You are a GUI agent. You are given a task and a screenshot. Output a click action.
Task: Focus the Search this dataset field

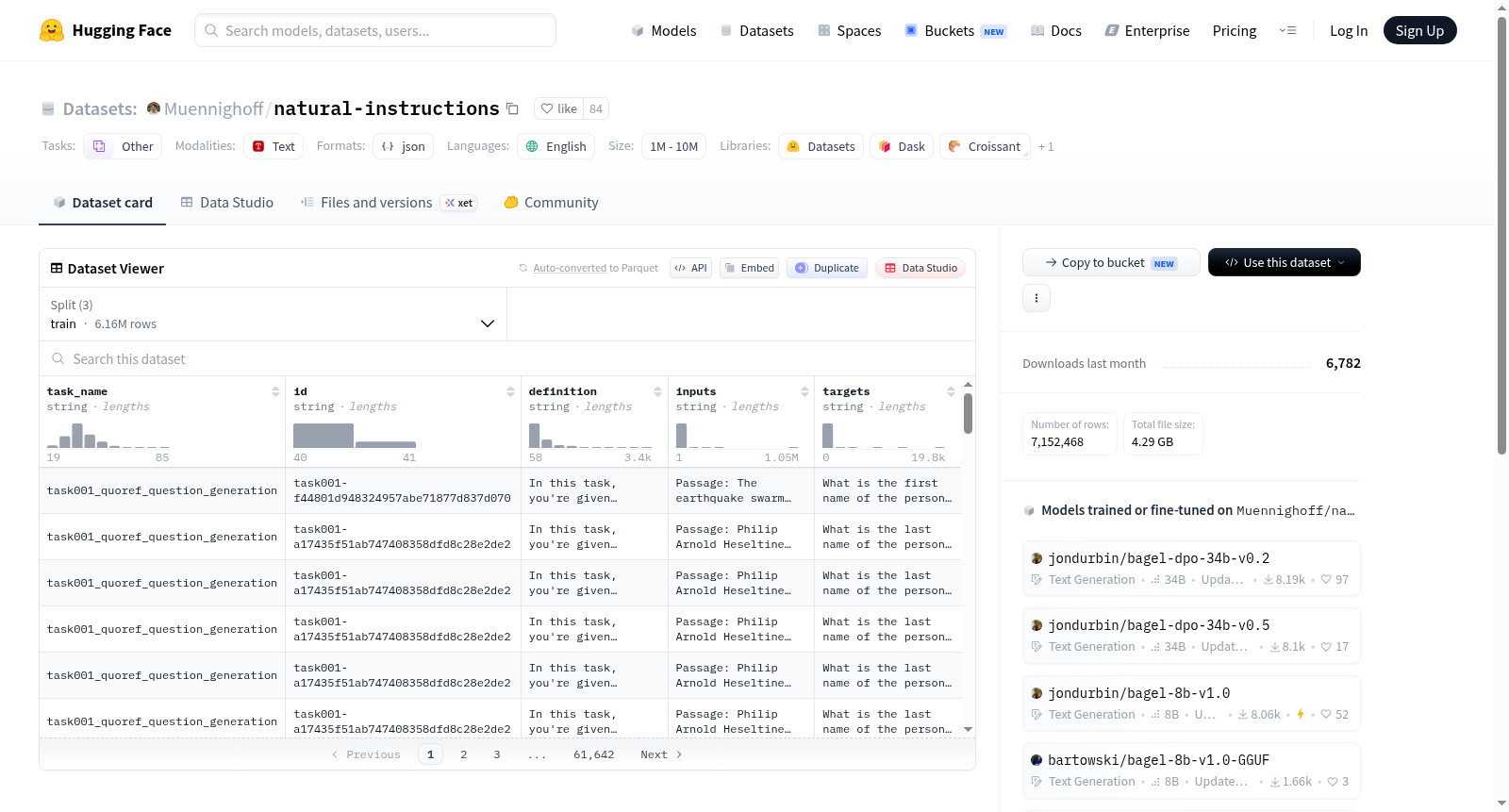(507, 359)
